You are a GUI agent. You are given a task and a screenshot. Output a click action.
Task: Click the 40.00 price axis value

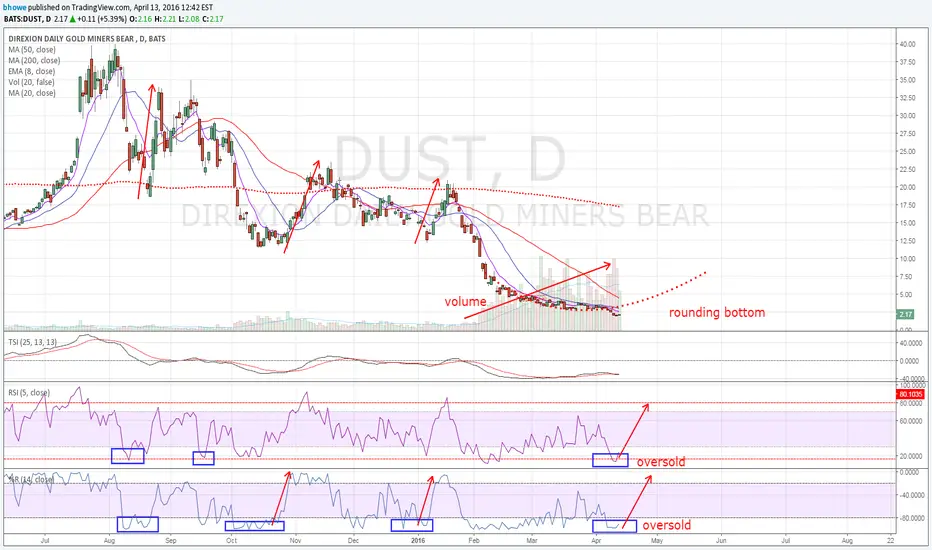point(907,45)
